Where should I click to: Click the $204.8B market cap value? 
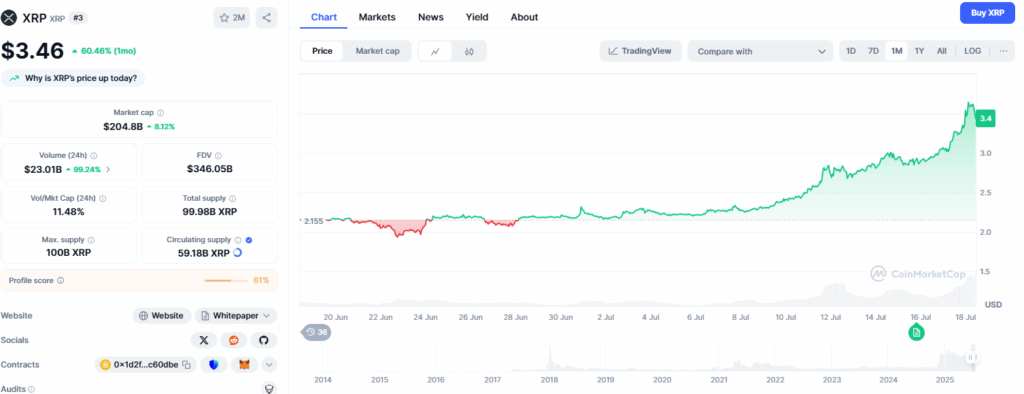(x=123, y=126)
